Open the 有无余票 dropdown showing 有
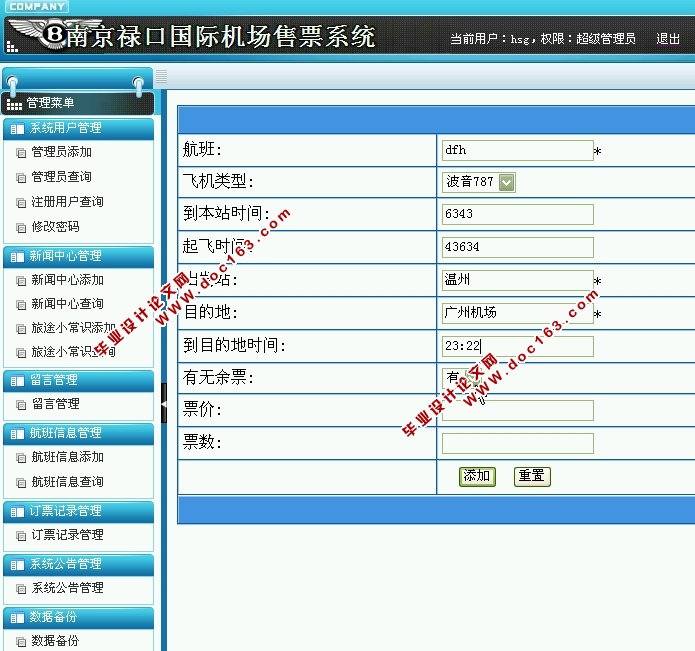Image resolution: width=695 pixels, height=651 pixels. pos(462,378)
